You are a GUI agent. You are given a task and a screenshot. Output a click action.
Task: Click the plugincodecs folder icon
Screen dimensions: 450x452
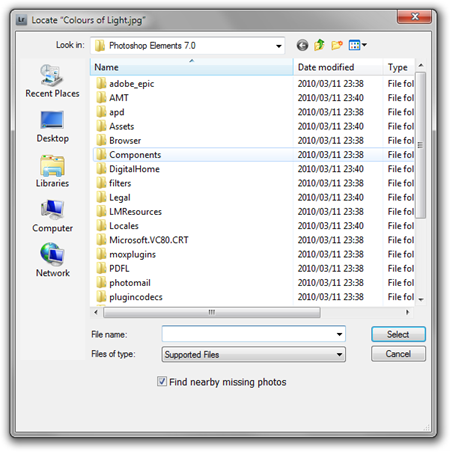(101, 297)
